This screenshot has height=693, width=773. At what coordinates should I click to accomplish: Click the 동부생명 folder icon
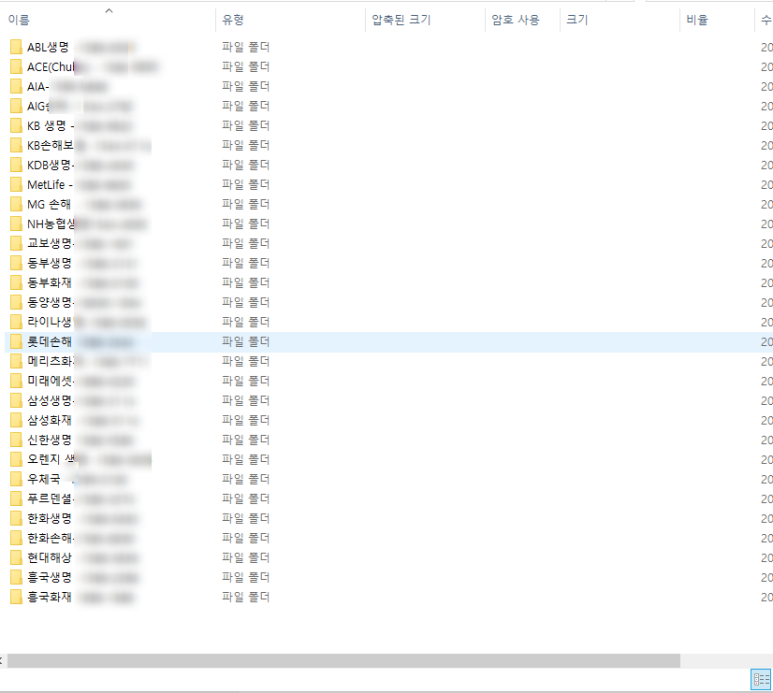click(16, 263)
